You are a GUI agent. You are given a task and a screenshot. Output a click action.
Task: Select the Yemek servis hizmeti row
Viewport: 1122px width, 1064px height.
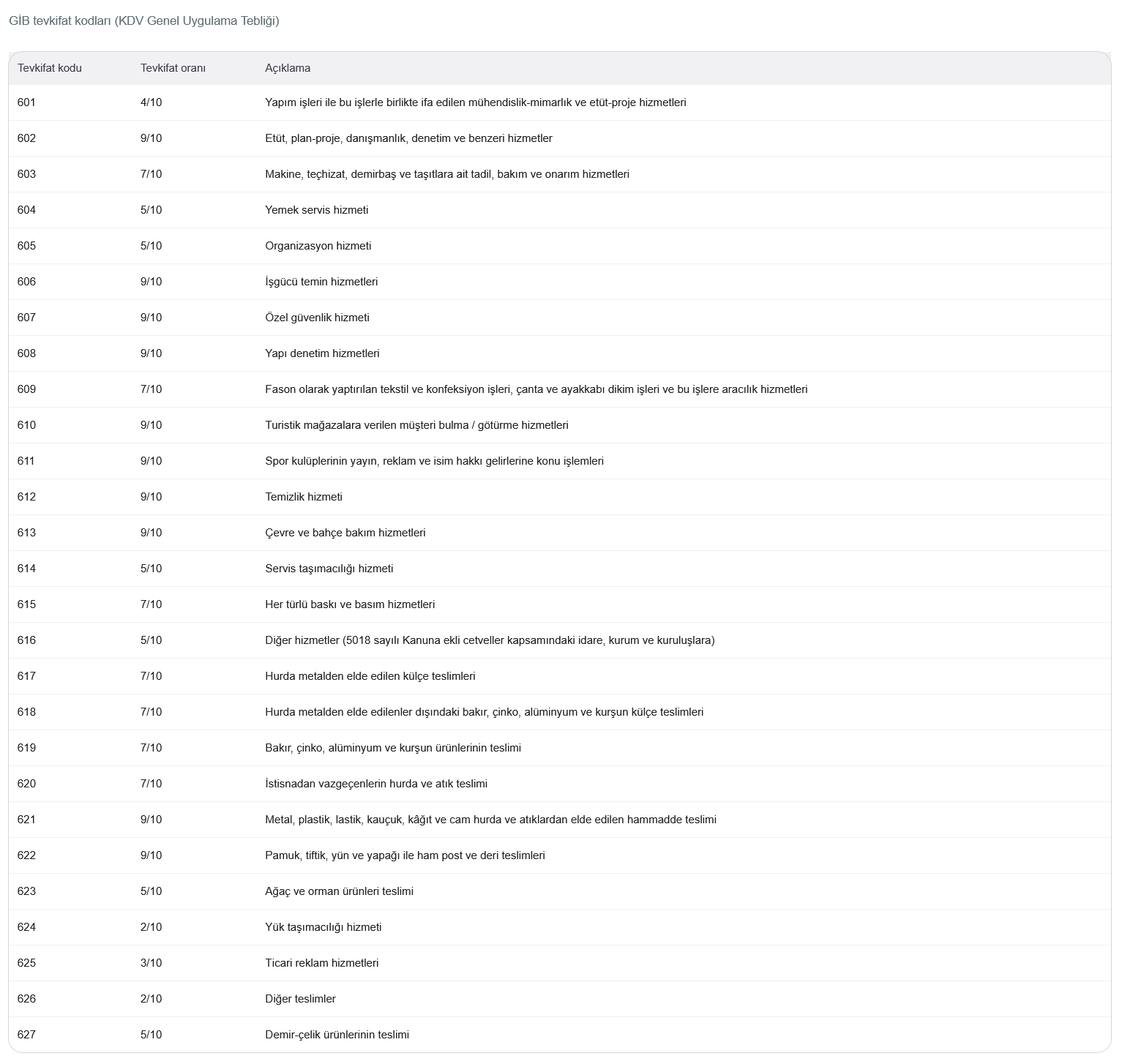click(x=560, y=210)
